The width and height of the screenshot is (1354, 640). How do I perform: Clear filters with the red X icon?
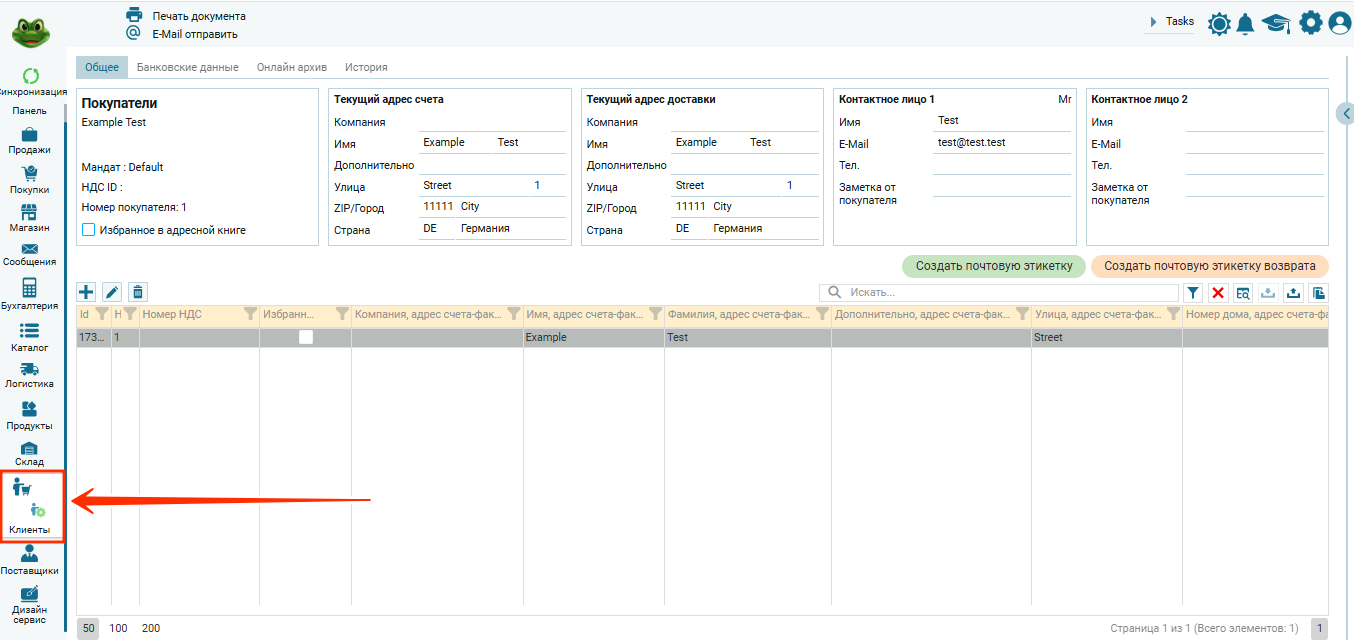click(x=1218, y=293)
